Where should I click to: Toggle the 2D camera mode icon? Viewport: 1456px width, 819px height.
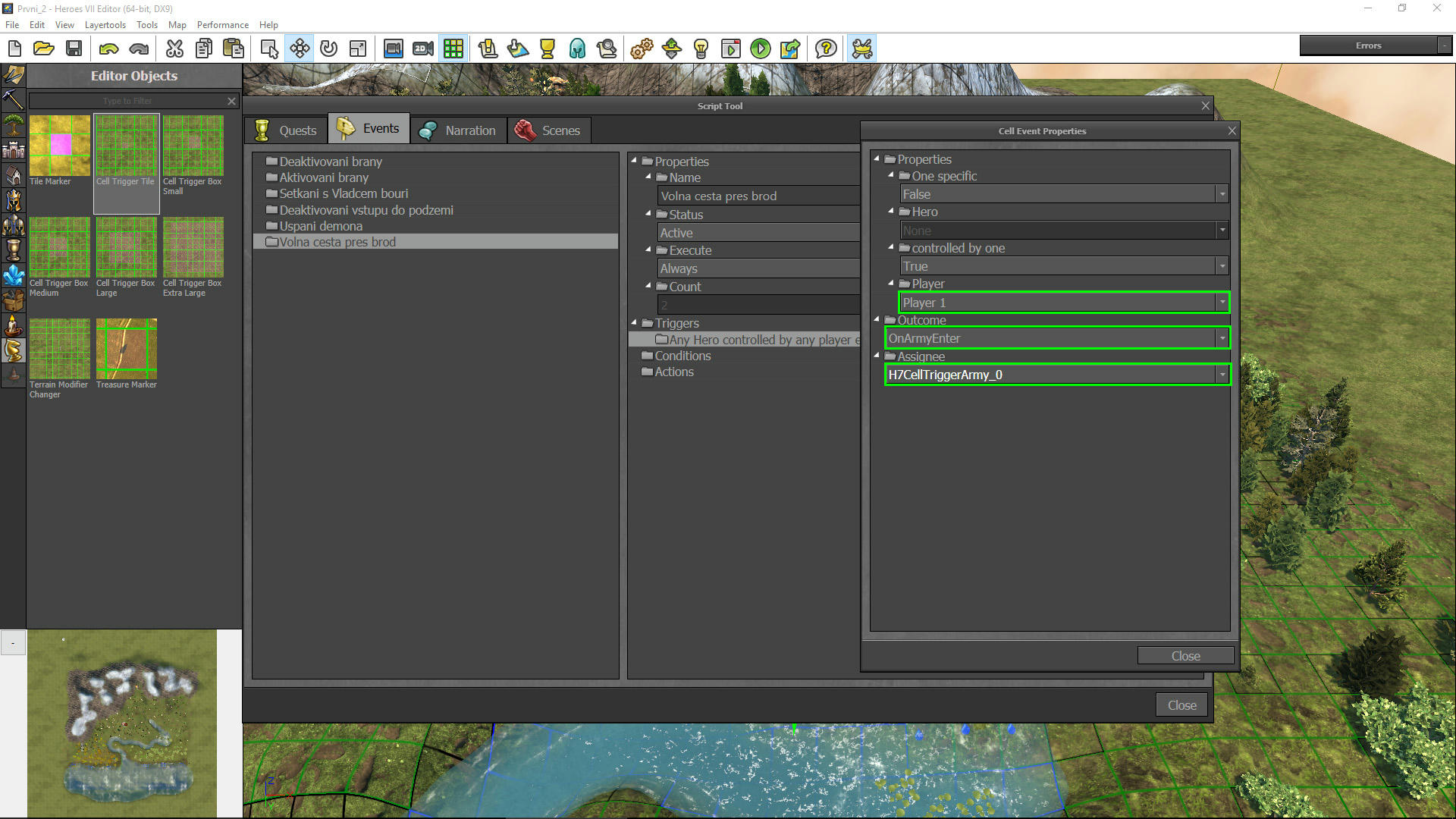(x=423, y=49)
